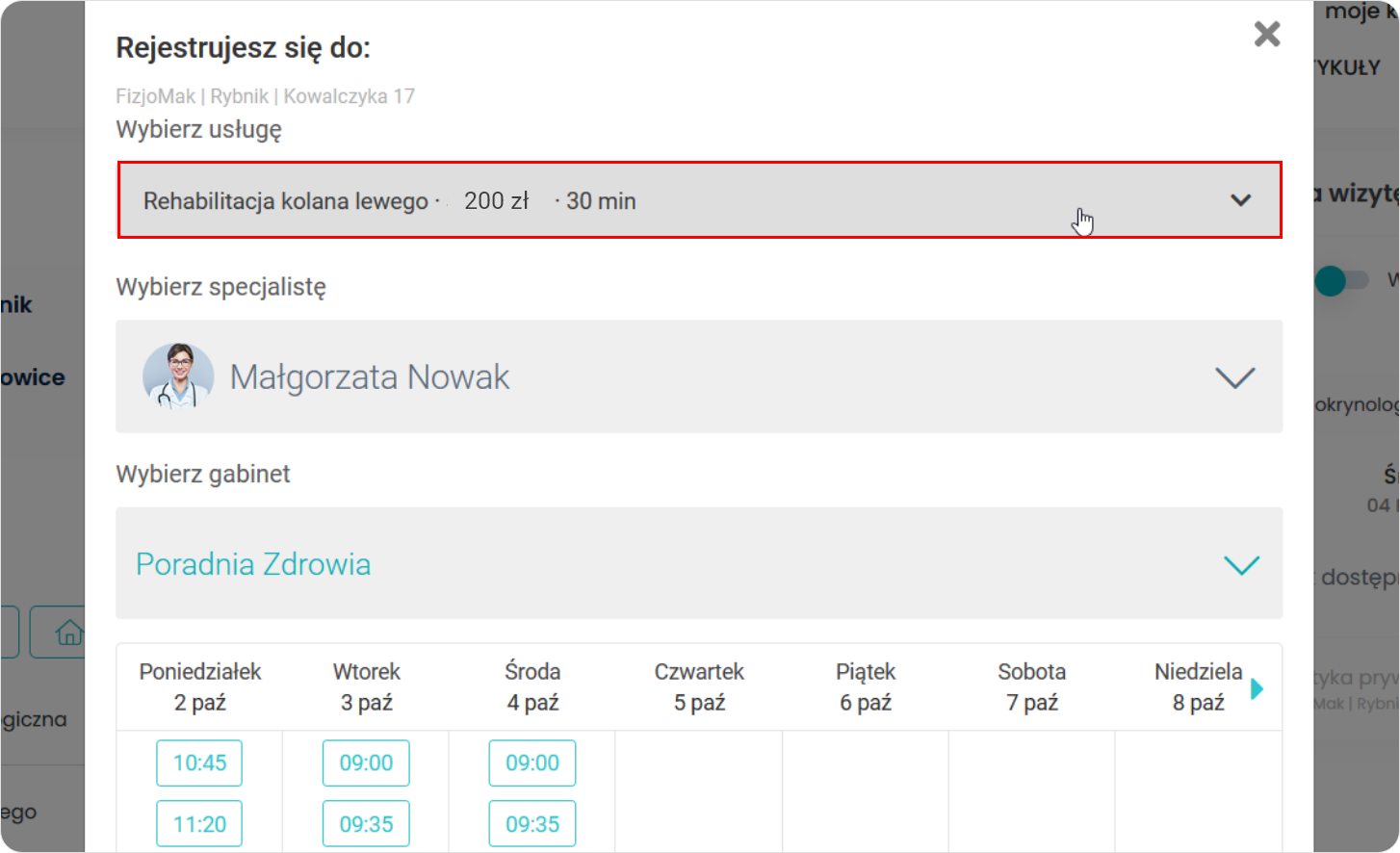The width and height of the screenshot is (1400, 853).
Task: Click the chevron next to Małgorzata Nowak
Action: pos(1234,377)
